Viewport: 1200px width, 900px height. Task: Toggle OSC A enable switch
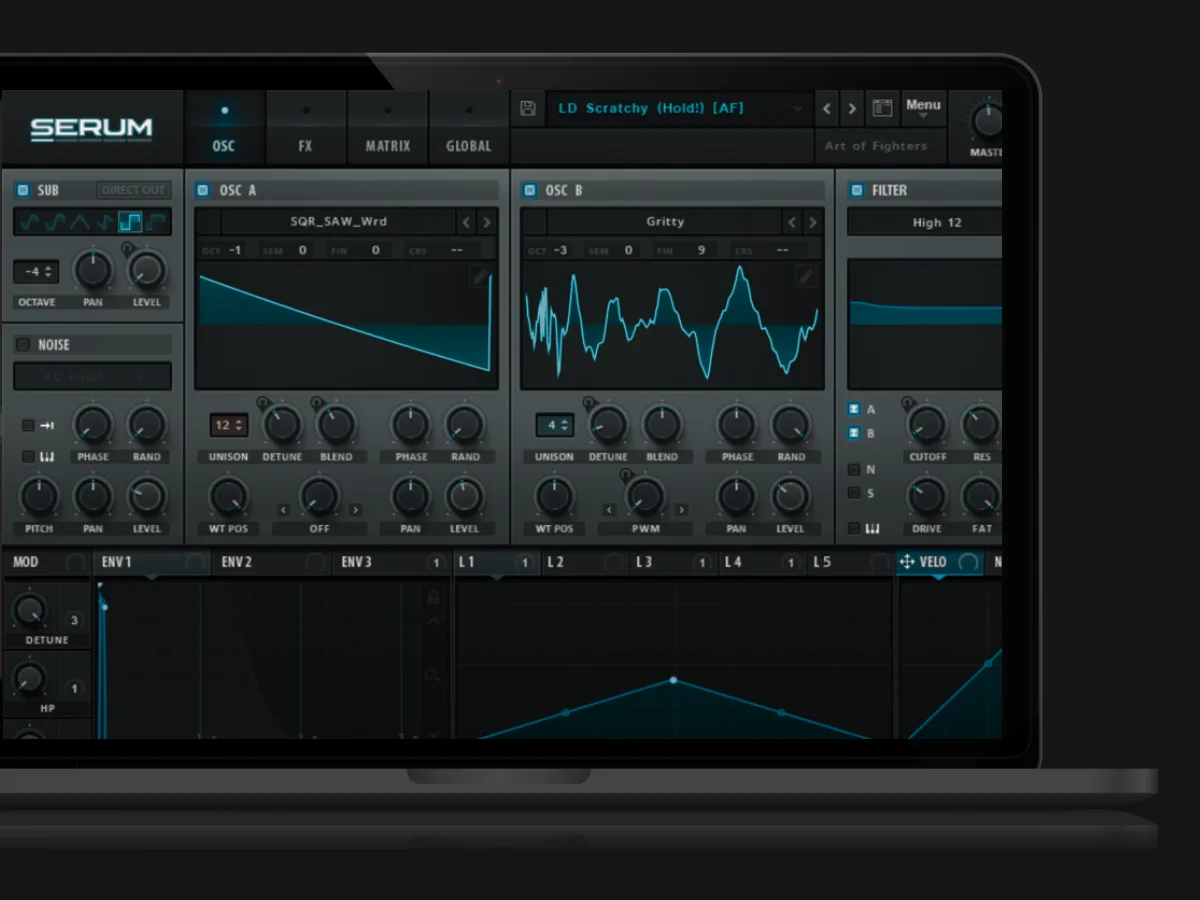(x=203, y=190)
